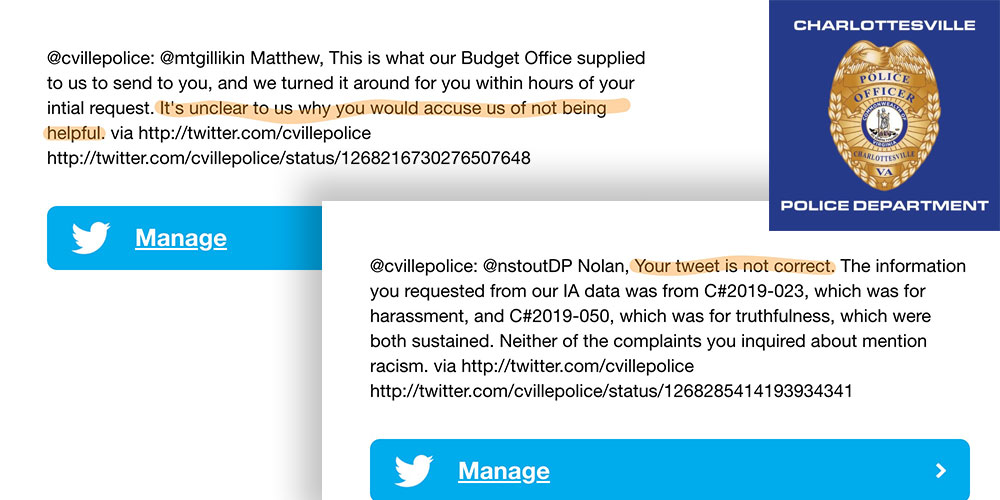Click highlighted text 'Your tweet is not correct'

tap(733, 265)
